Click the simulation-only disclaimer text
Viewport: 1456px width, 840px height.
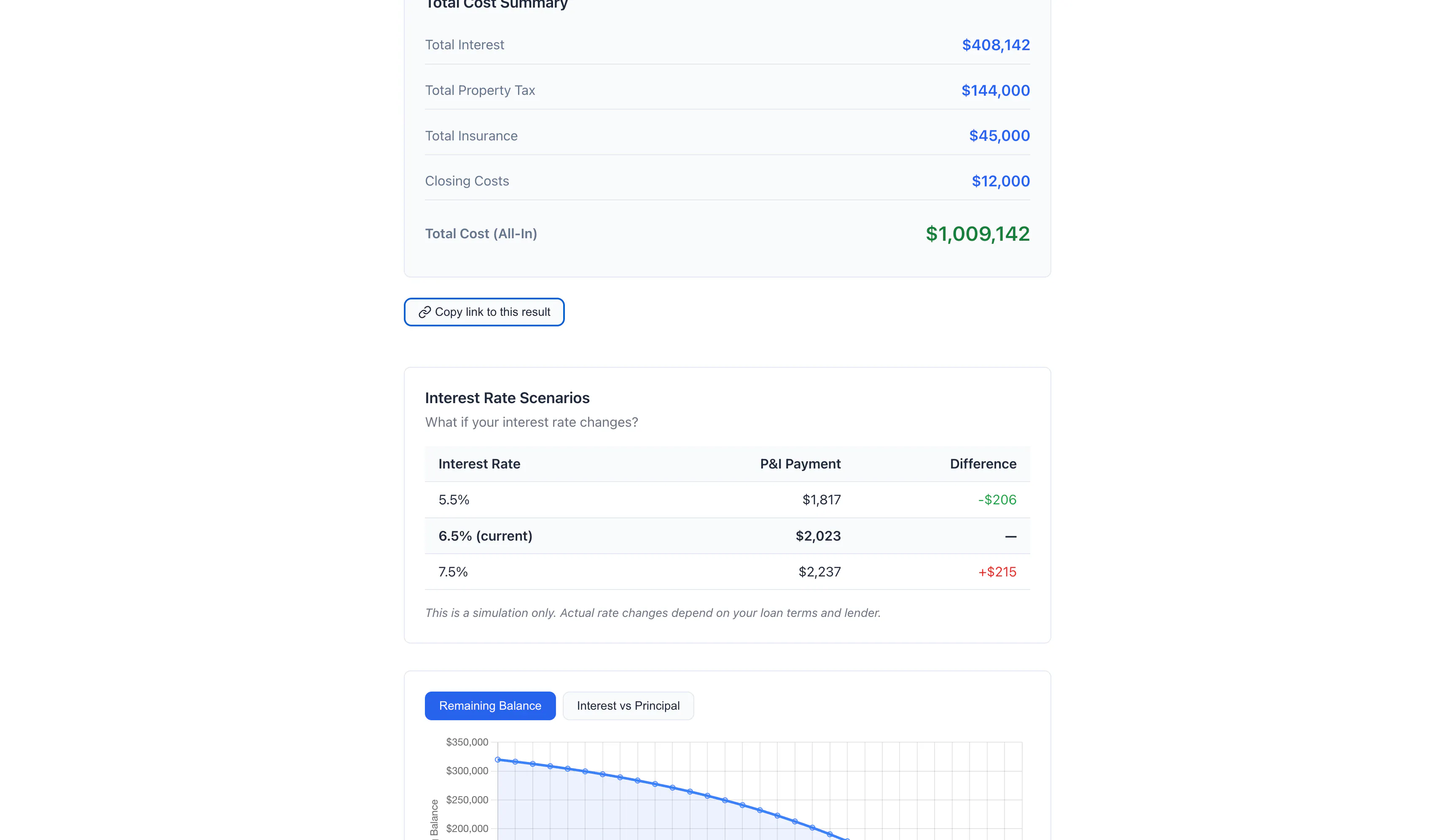[x=653, y=613]
